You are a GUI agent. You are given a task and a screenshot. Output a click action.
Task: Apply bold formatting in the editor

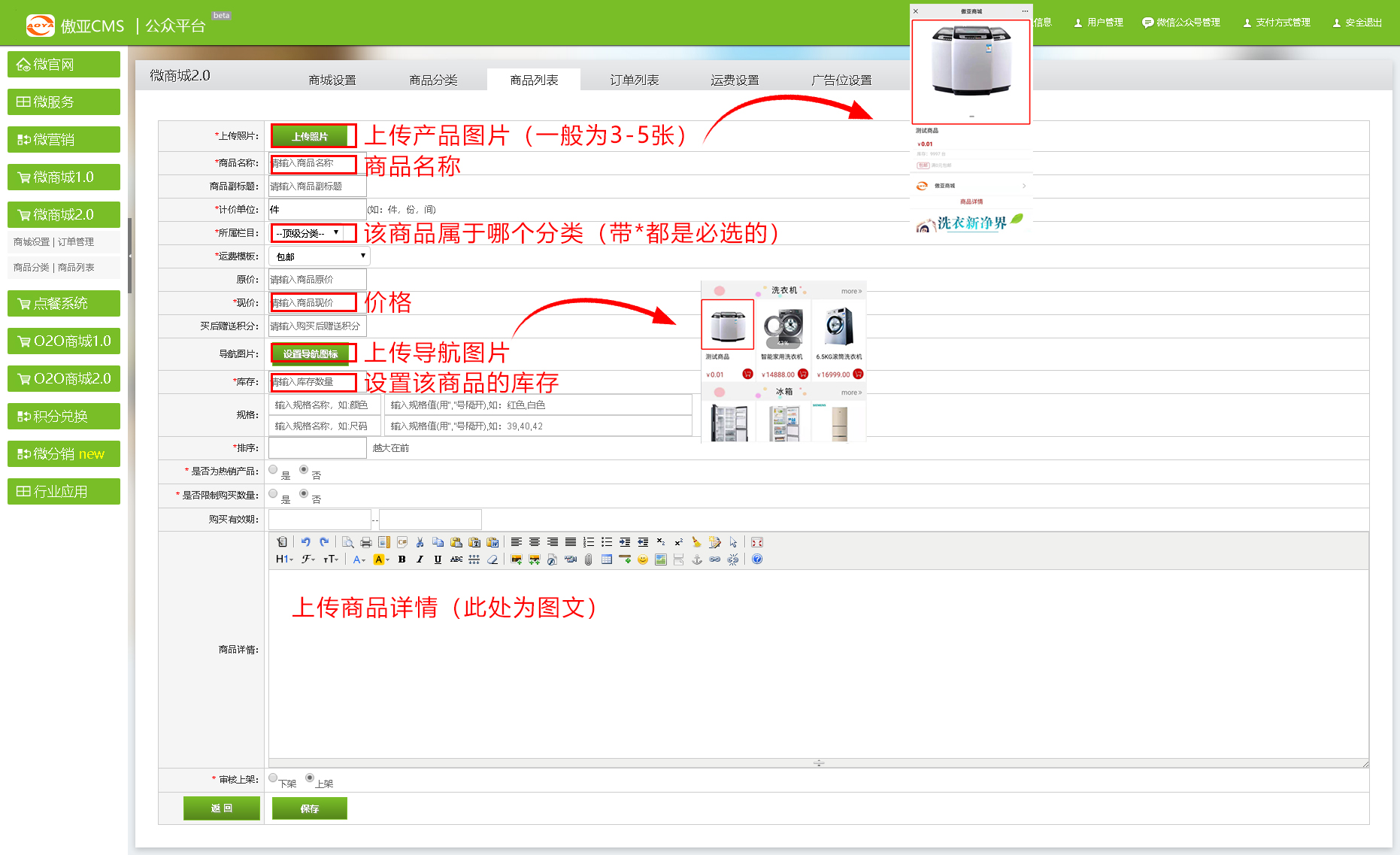click(402, 559)
